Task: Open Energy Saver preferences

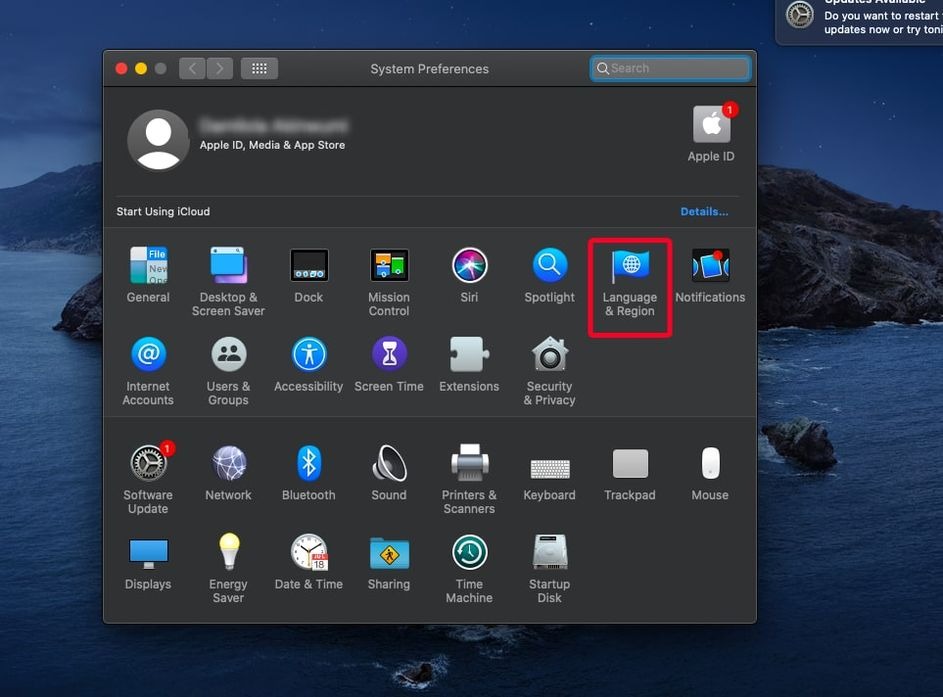Action: 228,551
